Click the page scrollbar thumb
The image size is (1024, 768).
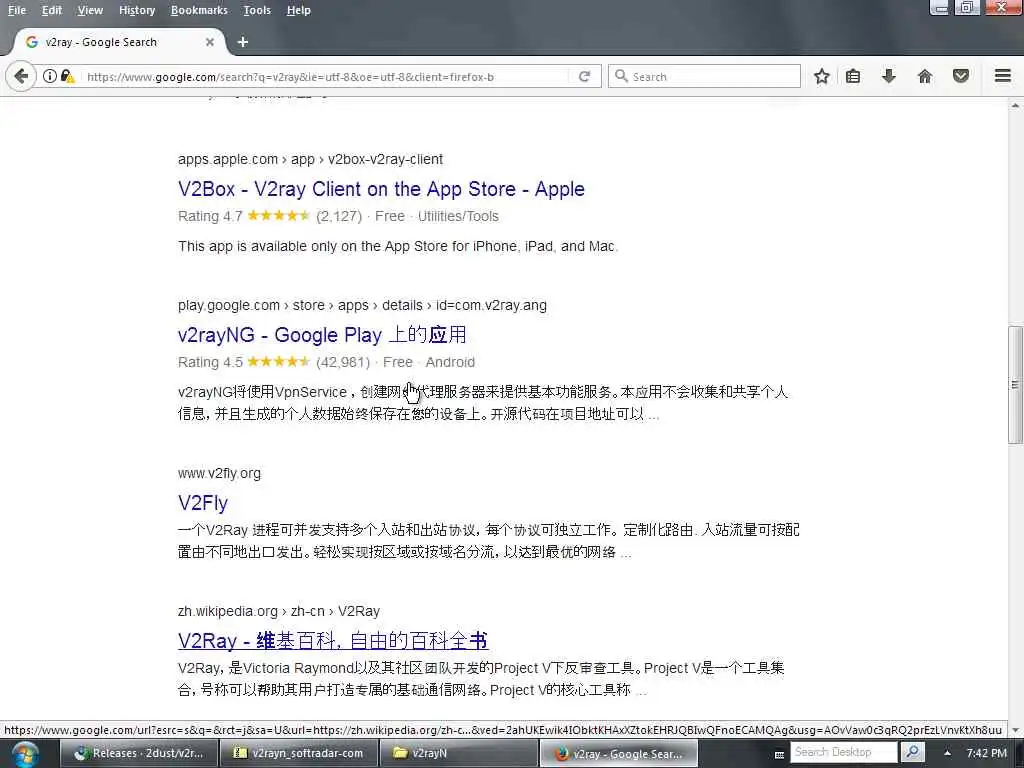[x=1015, y=385]
